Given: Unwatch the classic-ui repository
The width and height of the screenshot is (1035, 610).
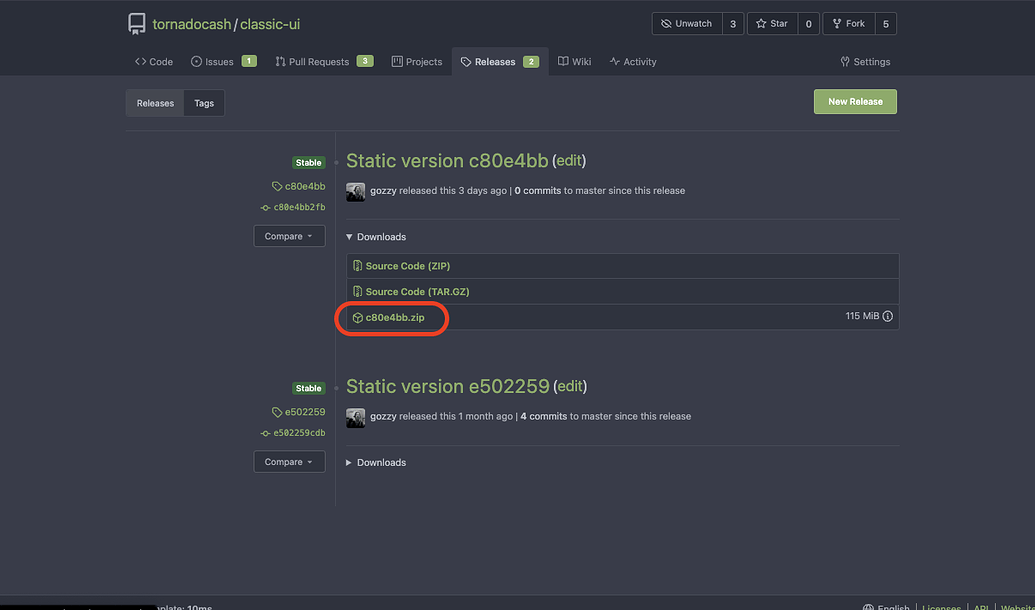Looking at the screenshot, I should coord(687,24).
